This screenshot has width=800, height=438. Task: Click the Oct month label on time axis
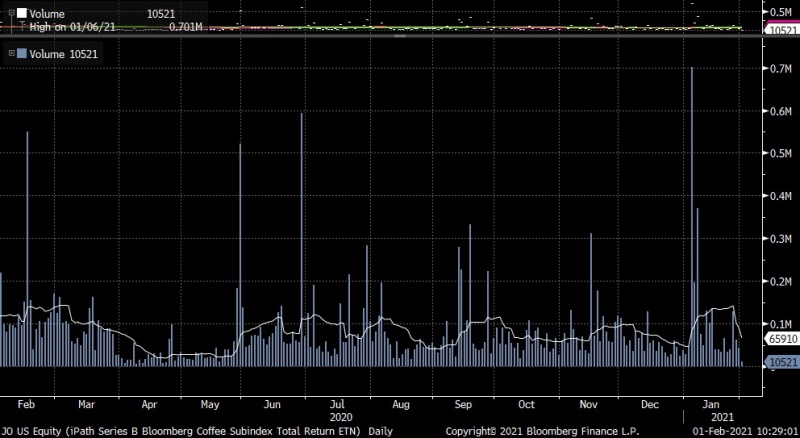point(526,404)
